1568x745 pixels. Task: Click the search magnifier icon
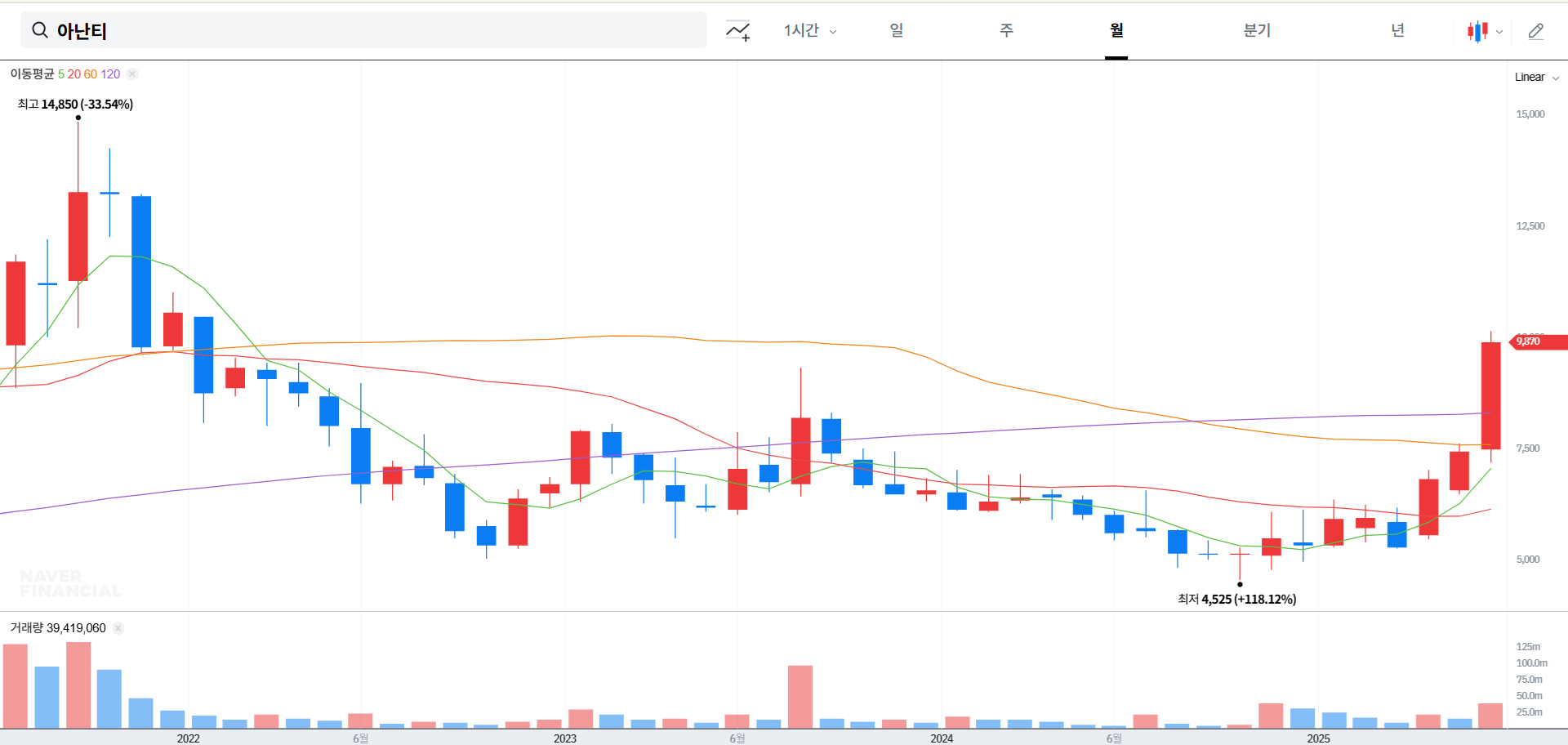tap(39, 30)
